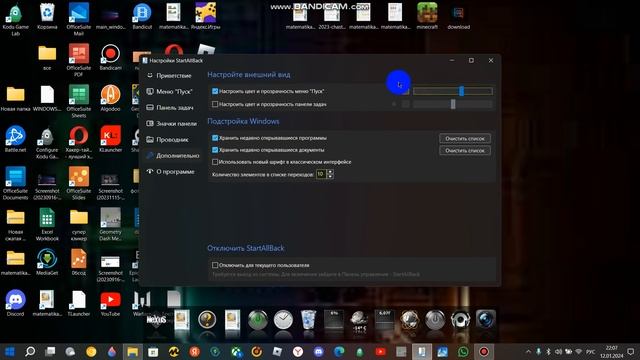Open the Windows Start button on taskbar
The height and width of the screenshot is (360, 640).
[10, 352]
